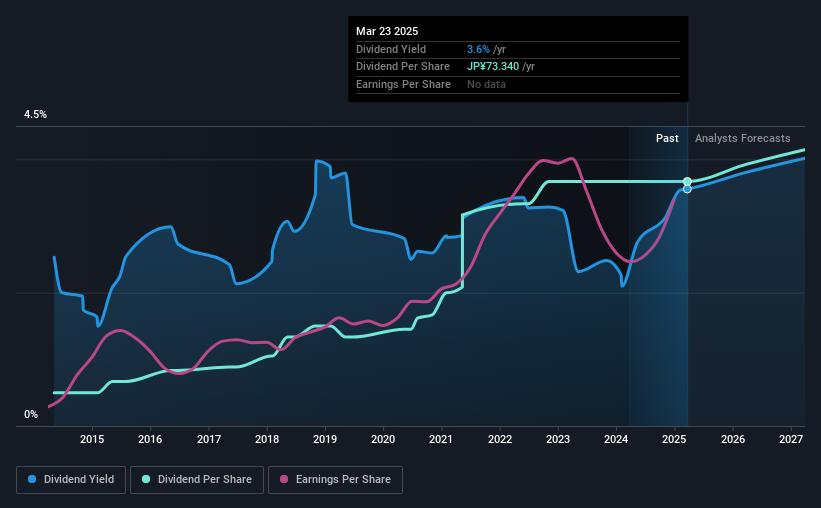Click the 'Analysts Forecasts' label
This screenshot has height=508, width=821.
pyautogui.click(x=742, y=138)
